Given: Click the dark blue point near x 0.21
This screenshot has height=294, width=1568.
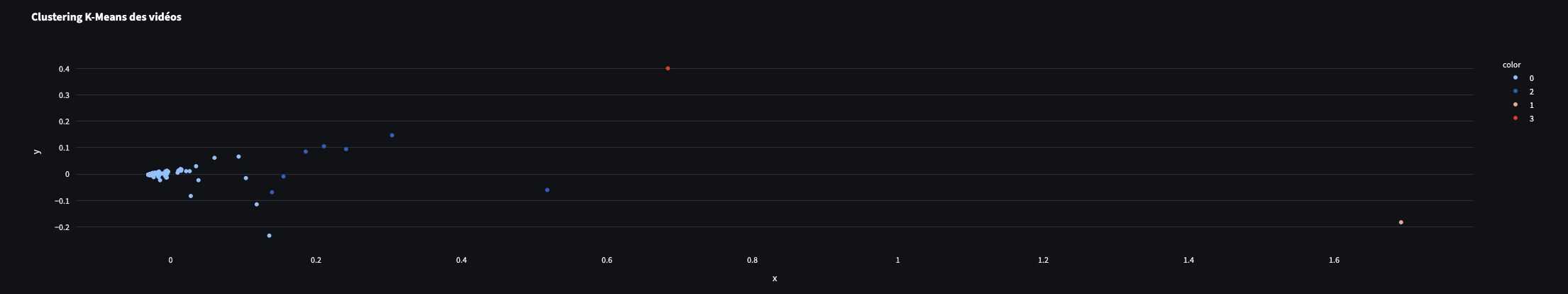Looking at the screenshot, I should click(x=324, y=146).
